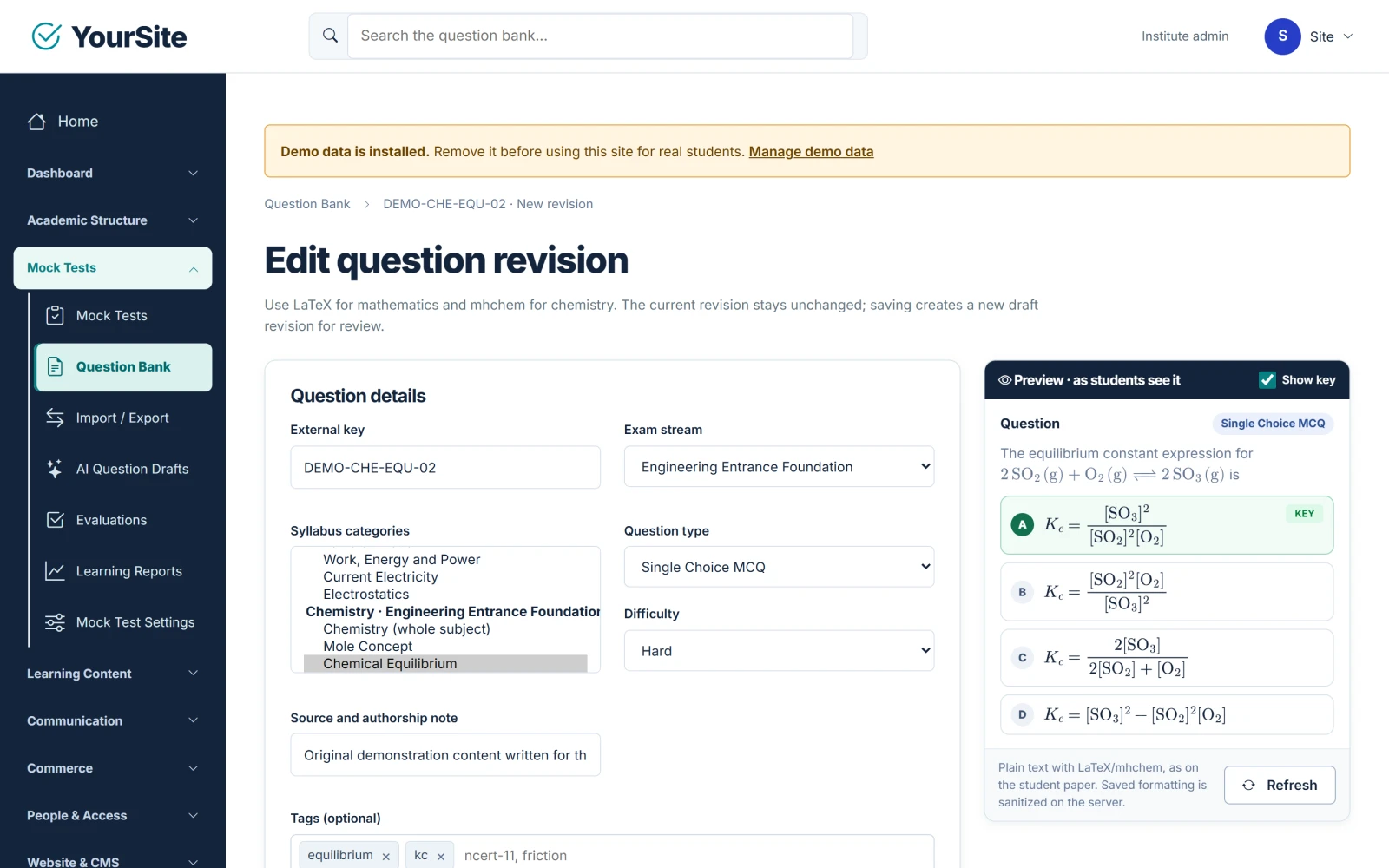1389x868 pixels.
Task: Click the Question Bank document icon
Action: pyautogui.click(x=55, y=366)
